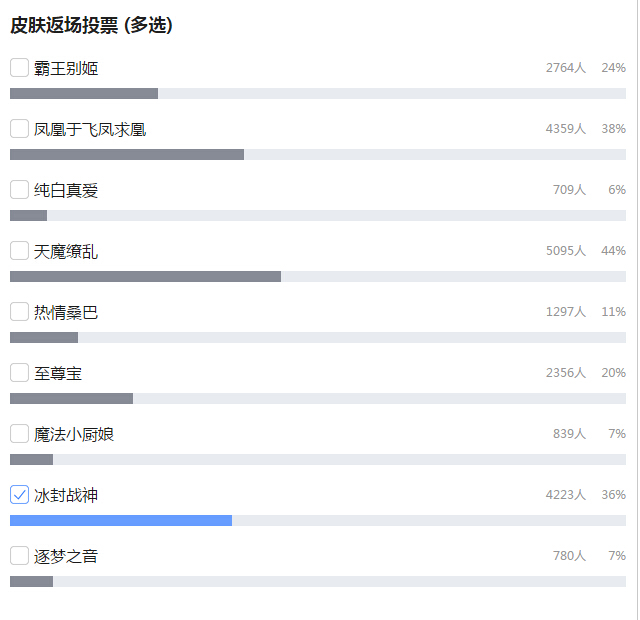Uncheck the 冰封战神 checkbox
Screen dimensions: 640x620
coord(19,494)
